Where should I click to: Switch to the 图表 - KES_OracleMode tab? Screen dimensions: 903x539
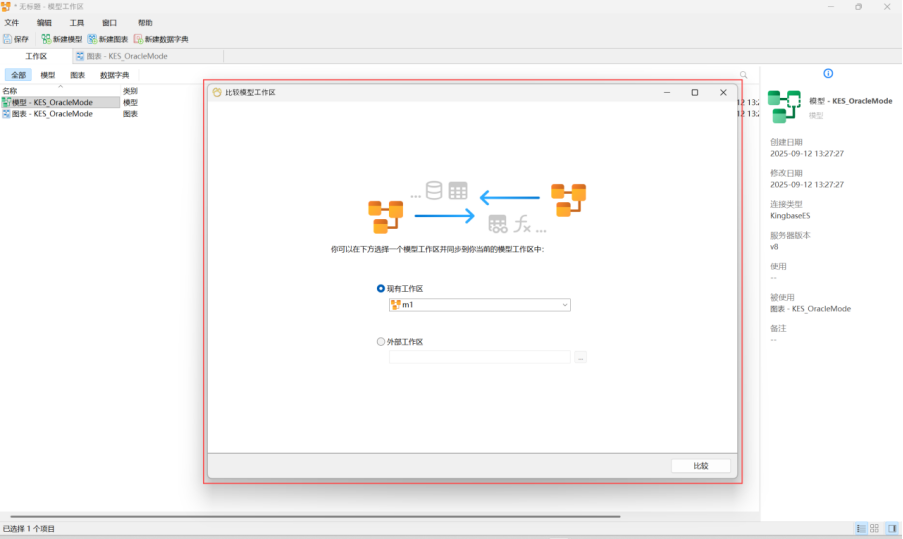tap(125, 56)
